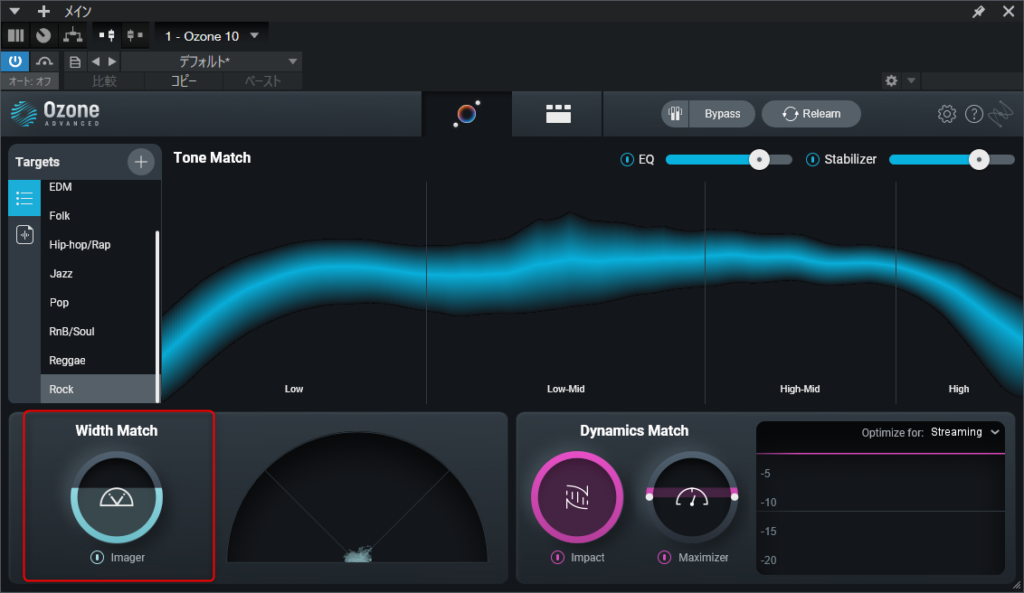
Task: Toggle the Stabilizer power button
Action: [x=812, y=159]
